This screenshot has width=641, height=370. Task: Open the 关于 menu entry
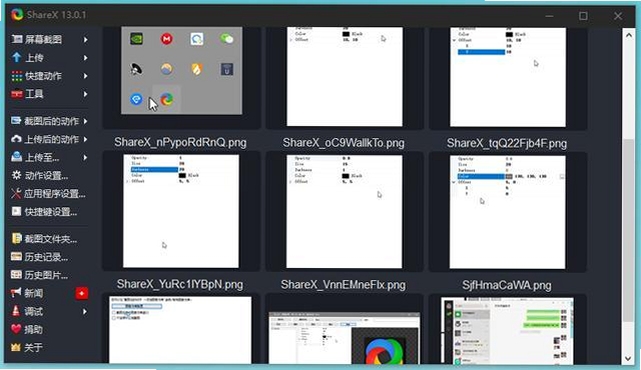49,347
